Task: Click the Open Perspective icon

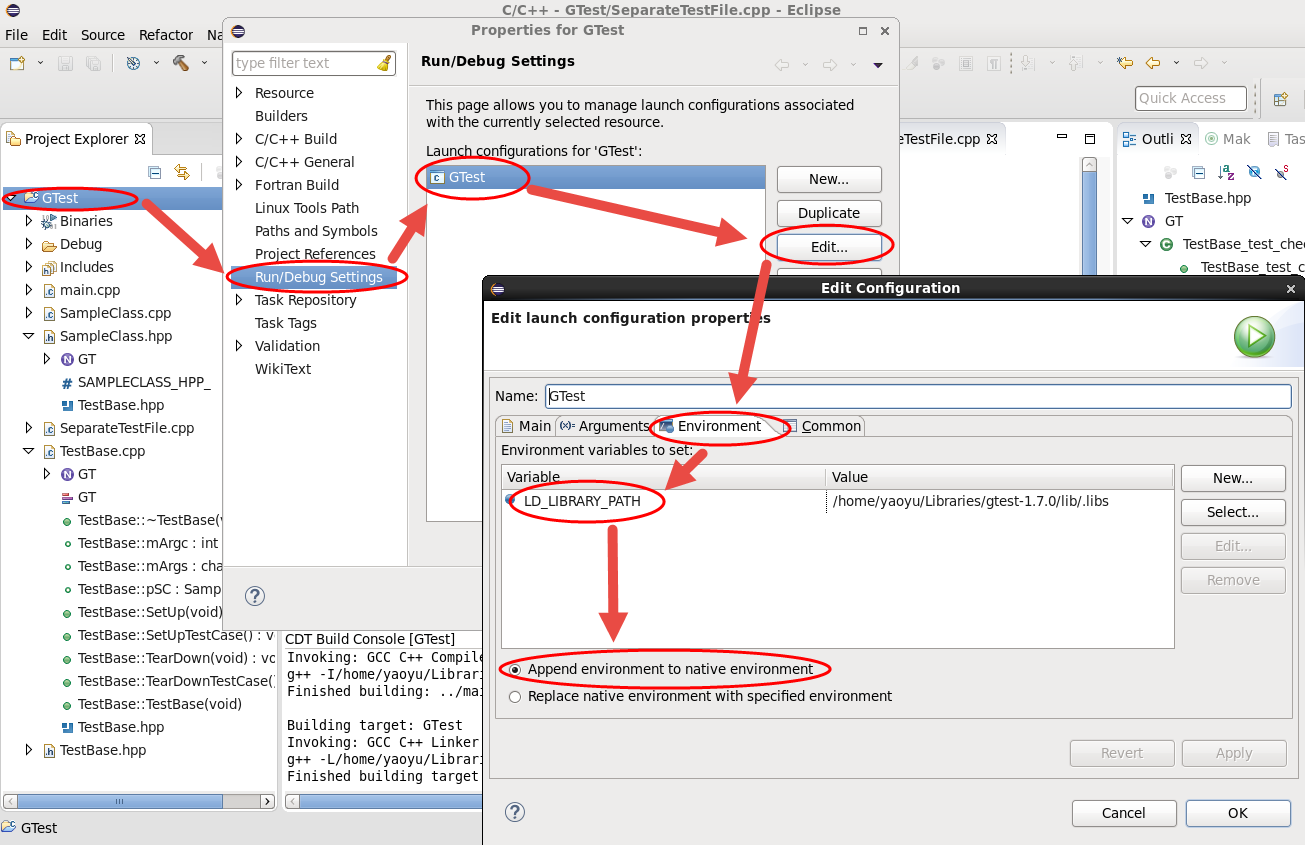Action: pos(1280,98)
